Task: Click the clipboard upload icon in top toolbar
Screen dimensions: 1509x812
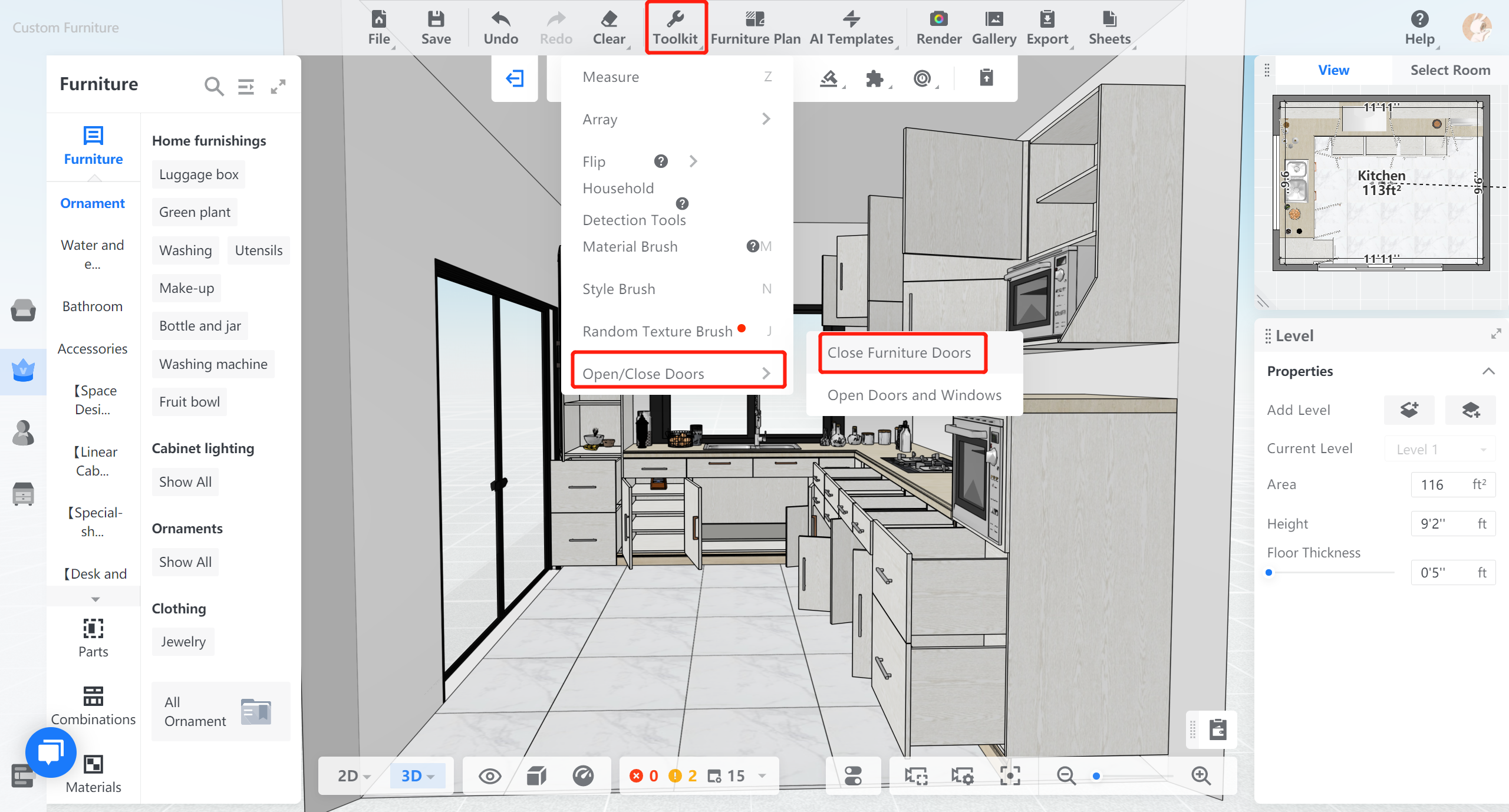Action: tap(986, 77)
